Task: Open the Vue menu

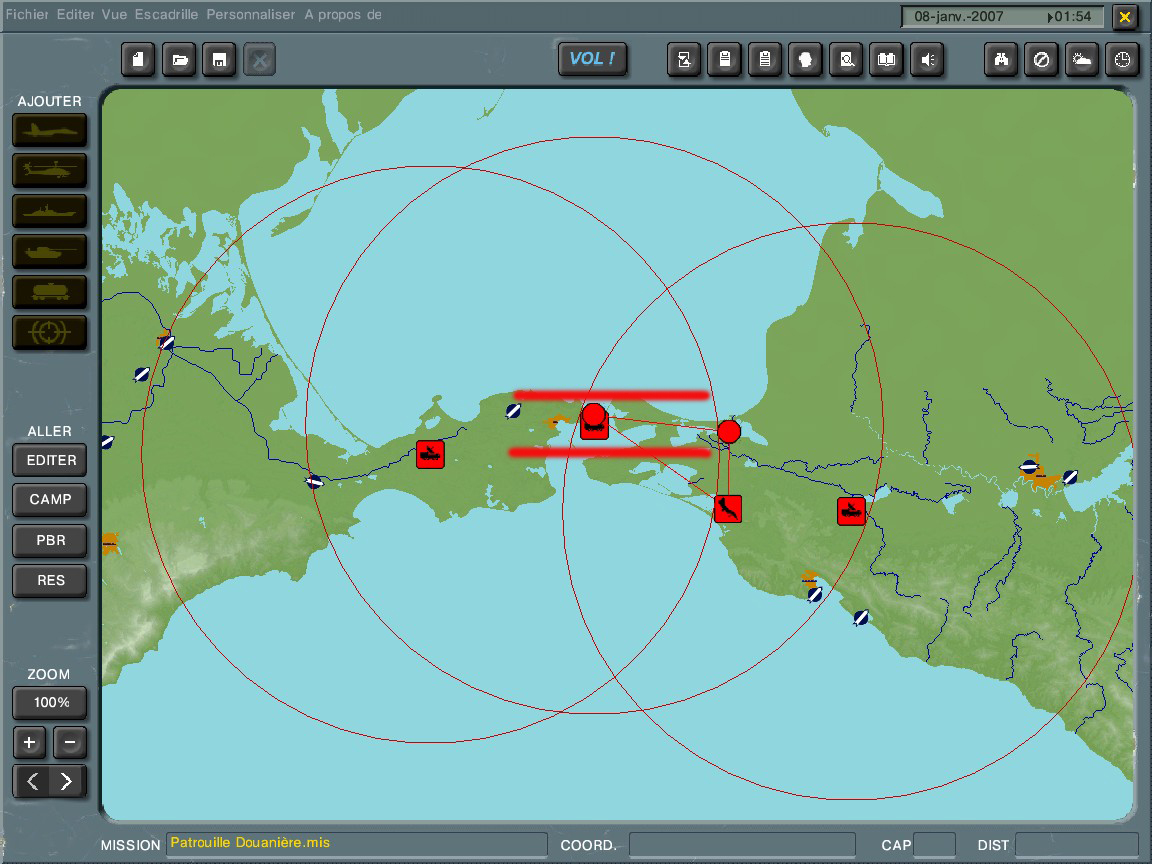Action: 115,15
